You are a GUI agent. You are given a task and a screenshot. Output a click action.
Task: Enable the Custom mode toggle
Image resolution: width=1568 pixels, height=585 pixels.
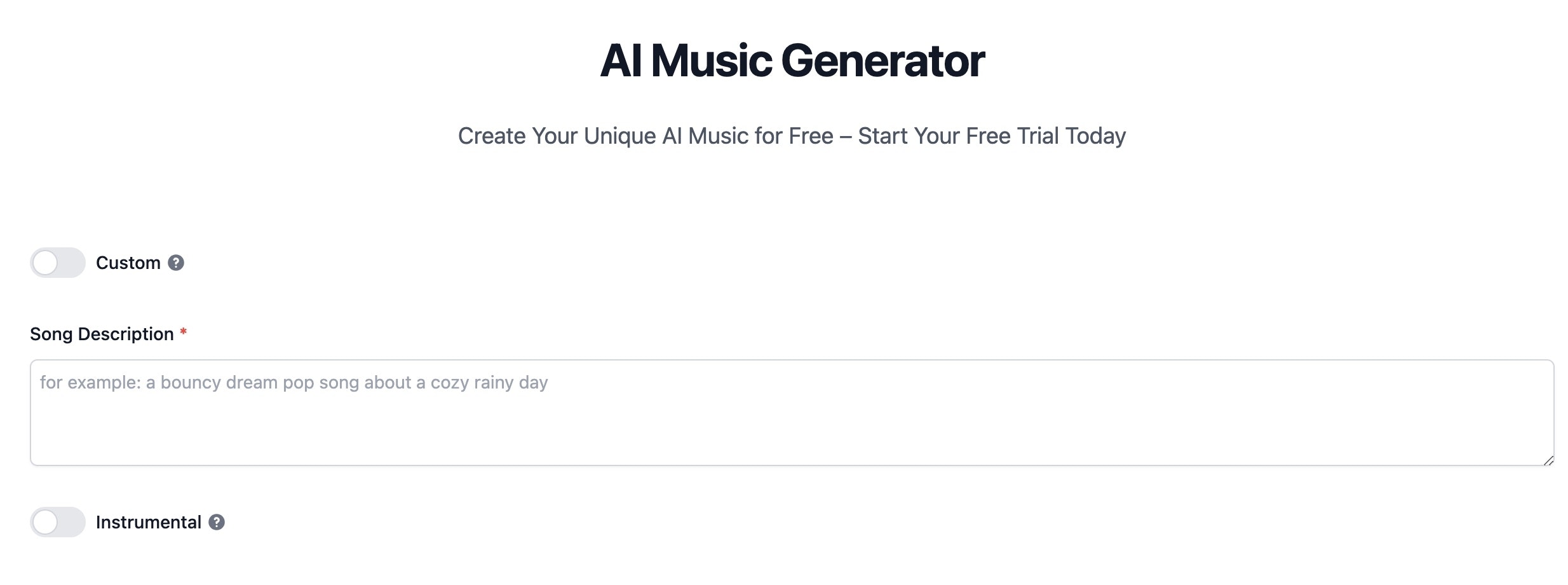(x=58, y=263)
